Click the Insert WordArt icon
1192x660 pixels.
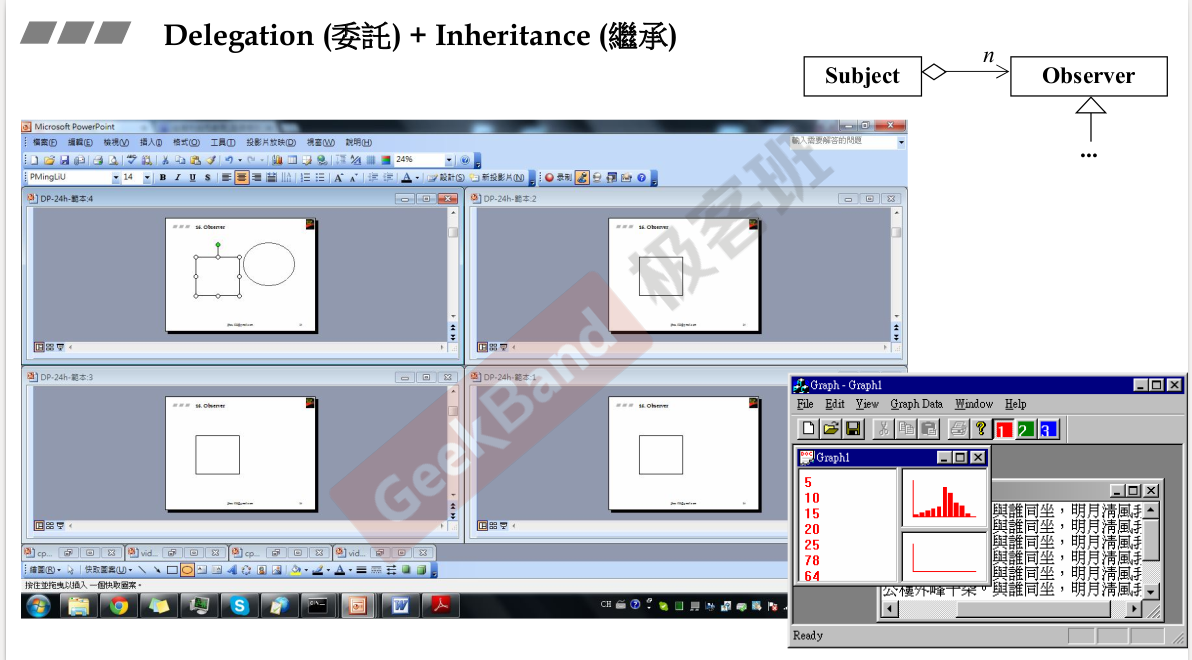(232, 570)
